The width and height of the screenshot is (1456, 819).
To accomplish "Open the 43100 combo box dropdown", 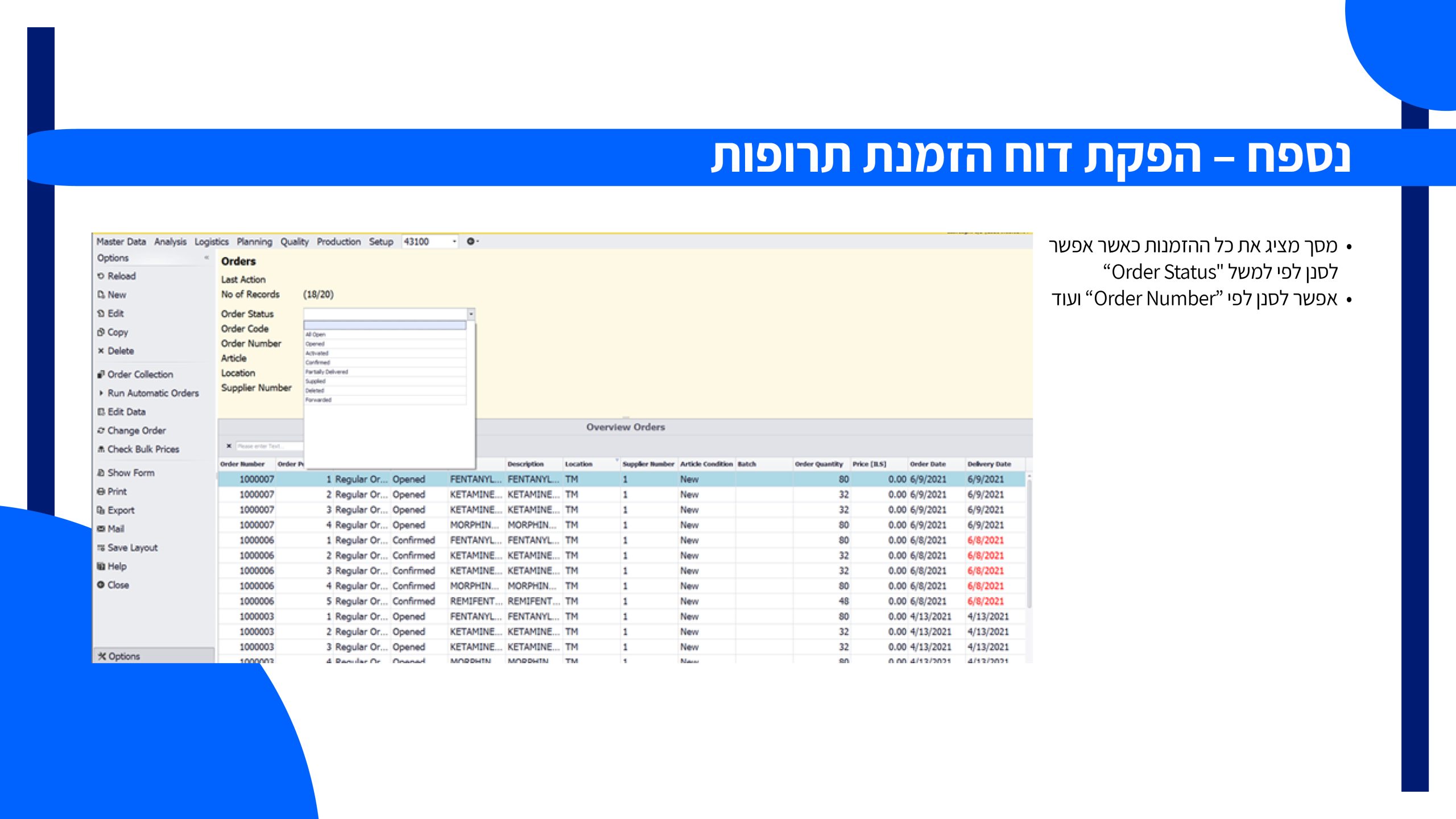I will point(454,242).
